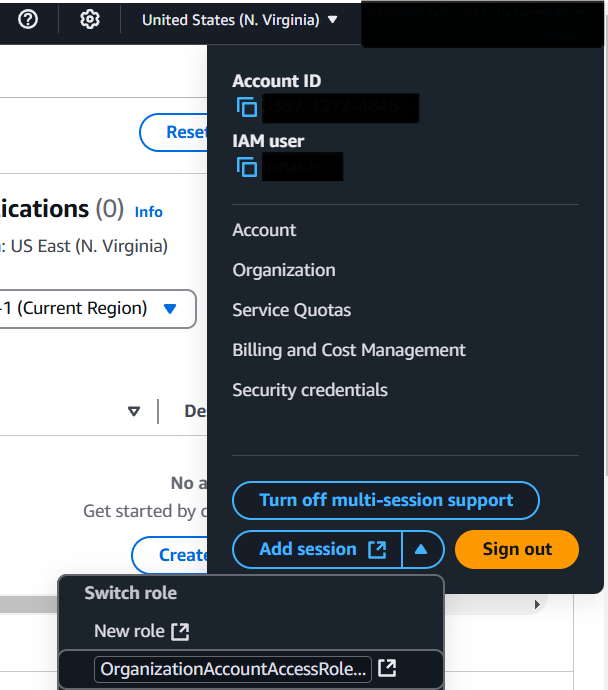
Task: Open United States (N. Virginia) region dropdown
Action: click(240, 20)
